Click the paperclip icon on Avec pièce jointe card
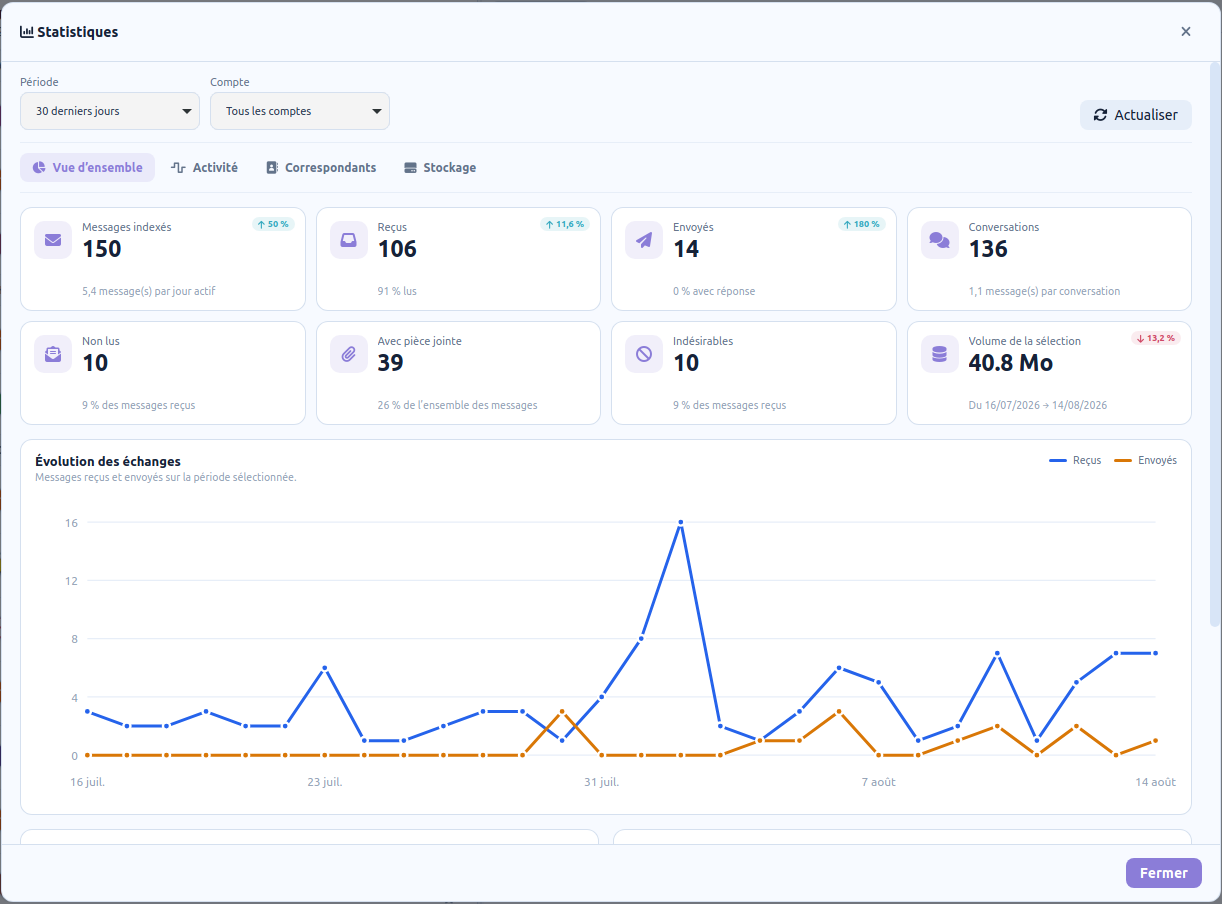 click(348, 354)
